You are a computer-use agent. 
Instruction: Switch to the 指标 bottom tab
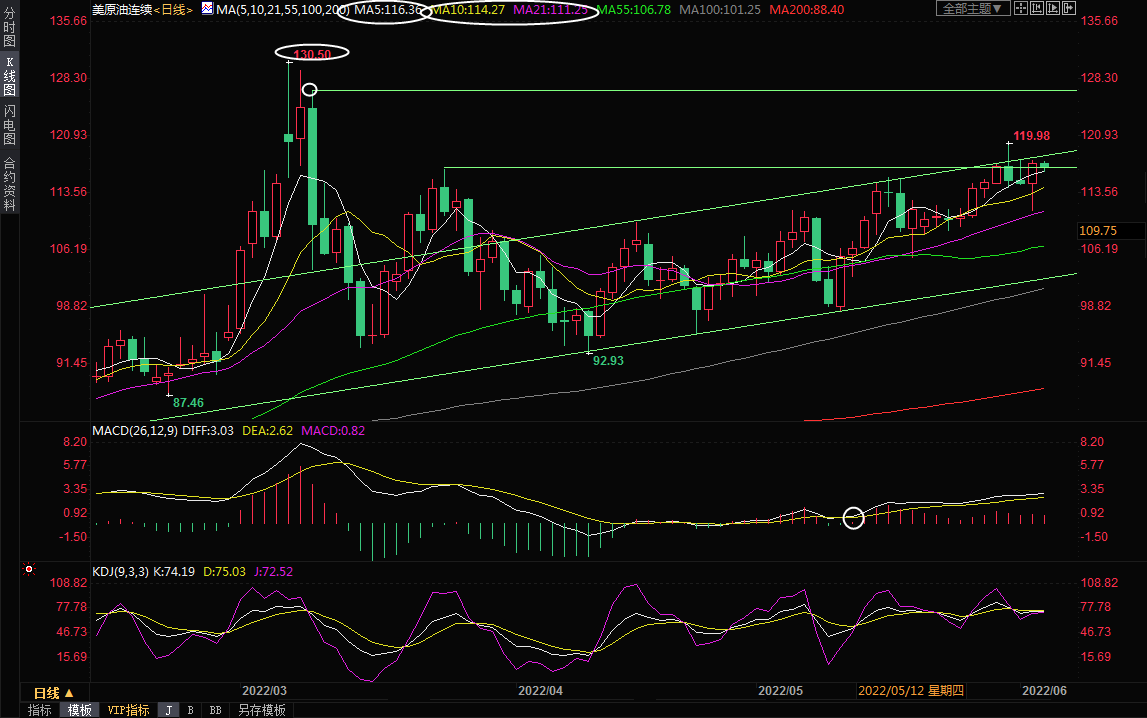click(40, 710)
